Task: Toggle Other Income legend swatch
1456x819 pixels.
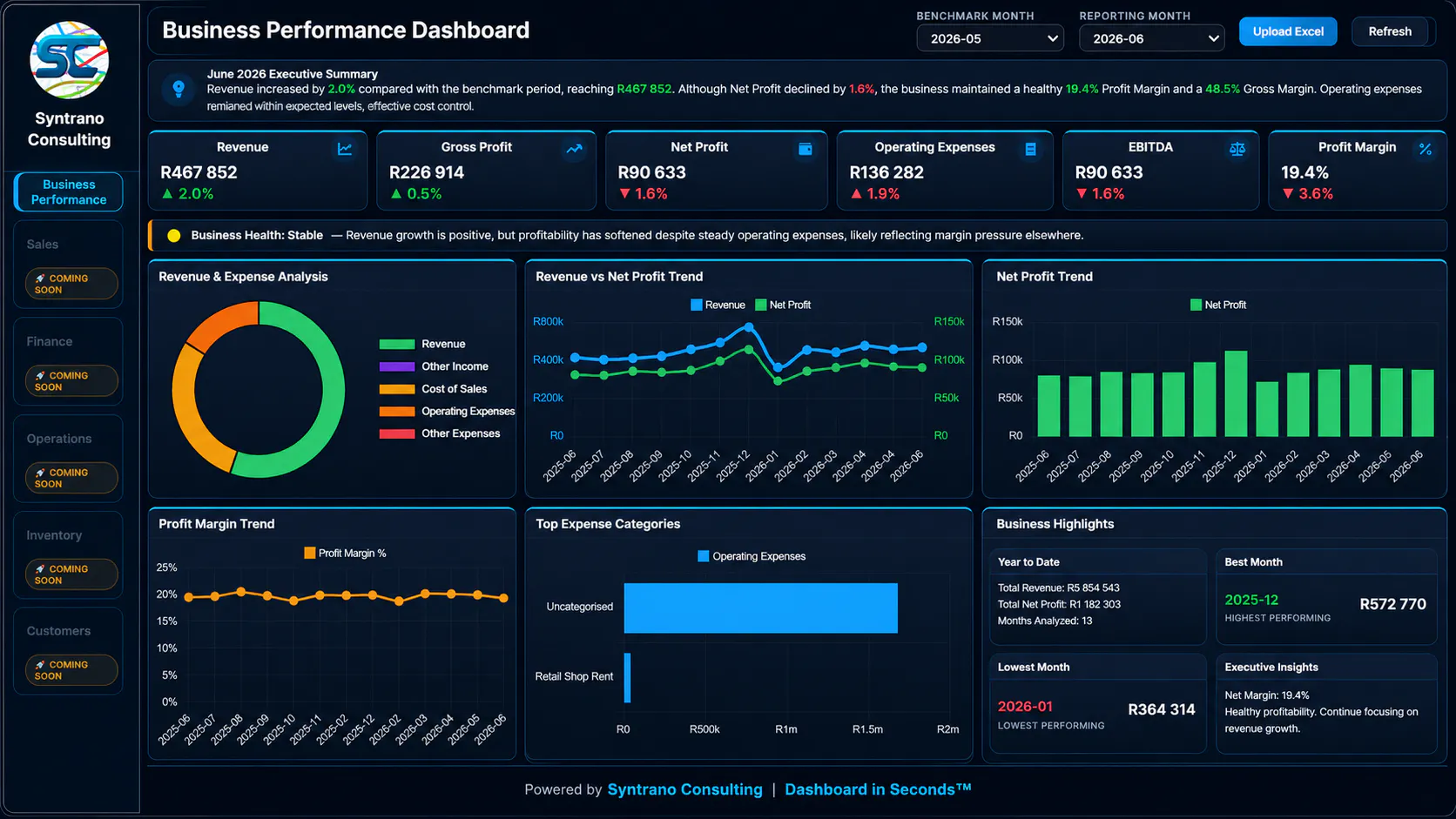Action: 397,366
